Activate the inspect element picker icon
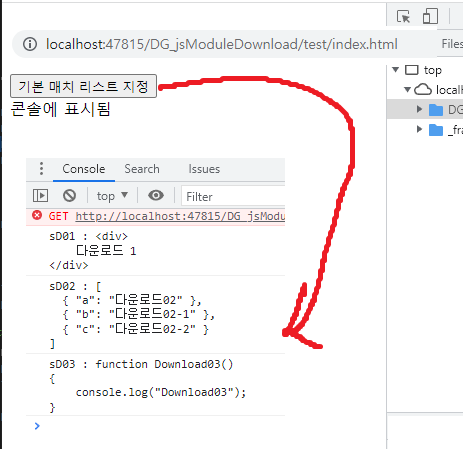The image size is (463, 449). (x=403, y=16)
